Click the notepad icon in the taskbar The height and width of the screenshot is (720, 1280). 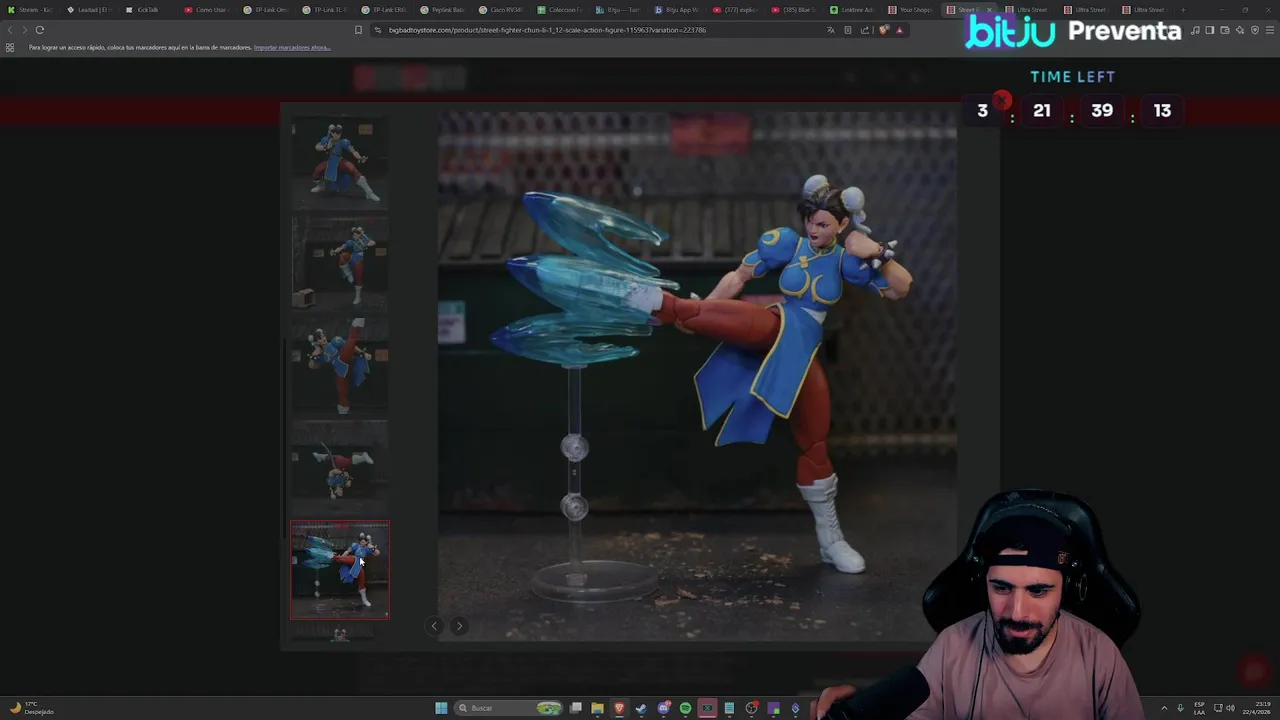click(x=729, y=708)
